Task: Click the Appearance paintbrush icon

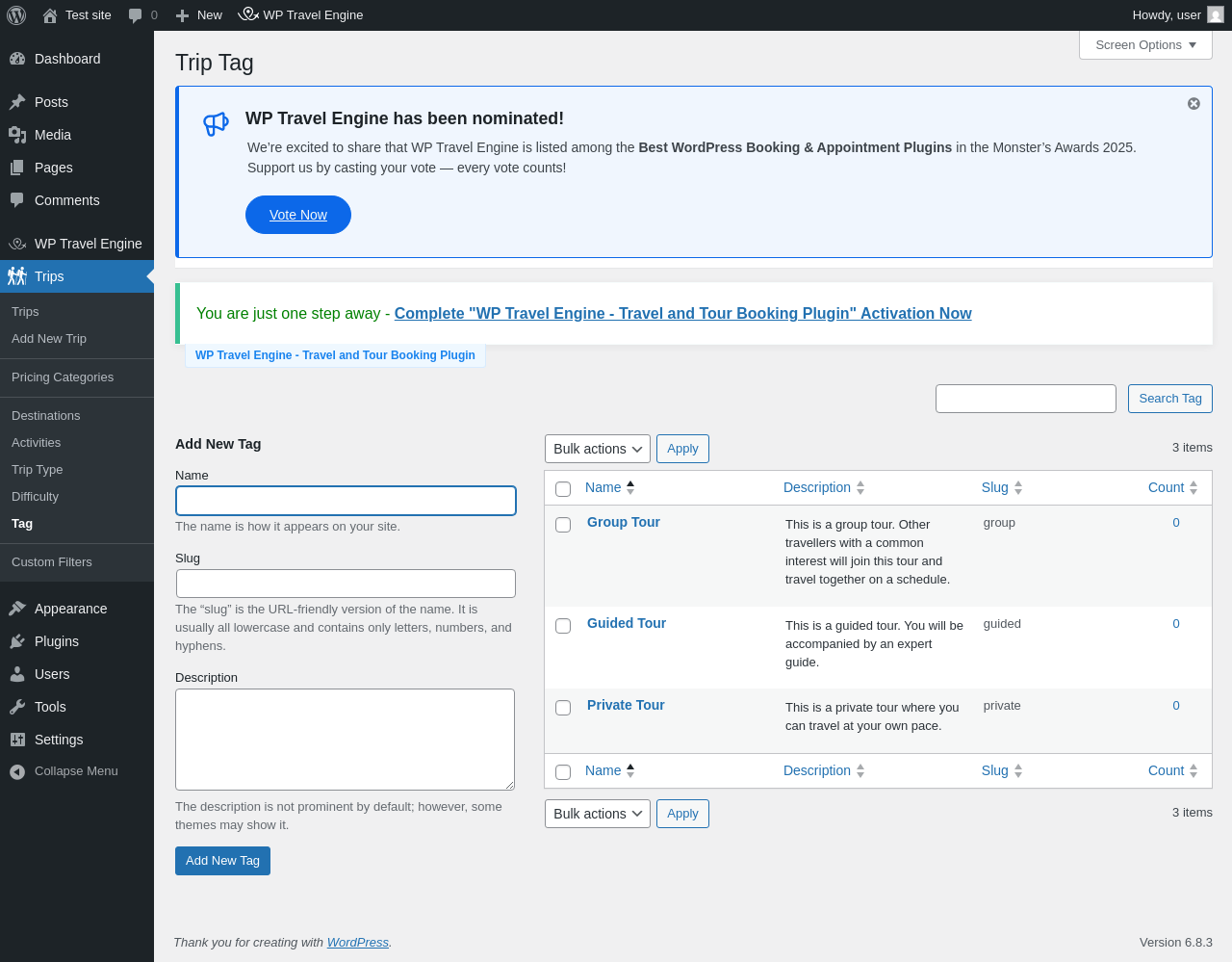Action: tap(17, 609)
